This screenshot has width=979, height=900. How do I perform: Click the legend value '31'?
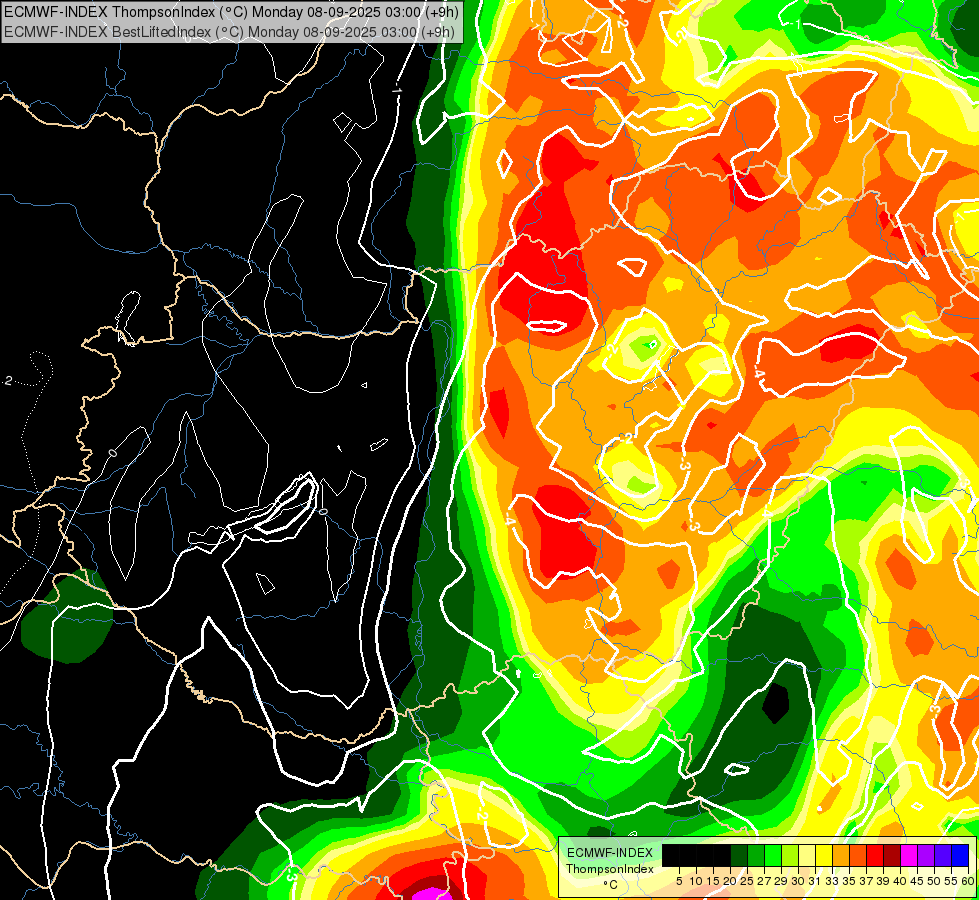[x=815, y=881]
